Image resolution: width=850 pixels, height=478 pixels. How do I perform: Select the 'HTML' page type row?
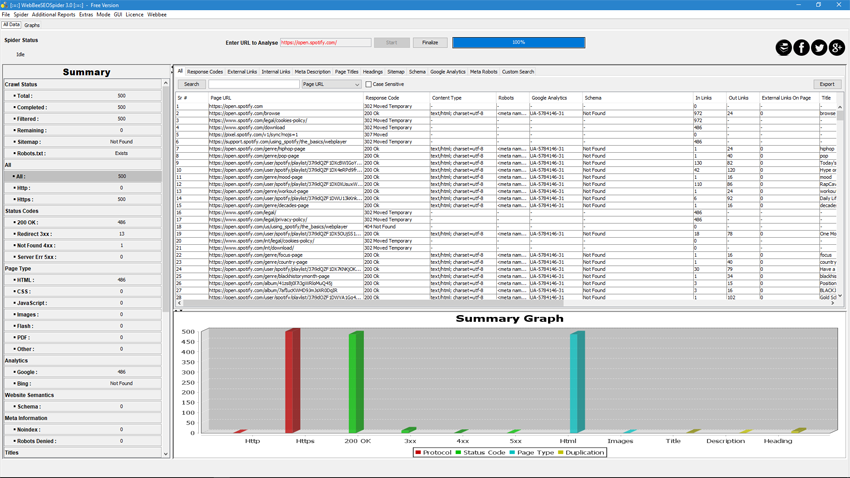(82, 280)
